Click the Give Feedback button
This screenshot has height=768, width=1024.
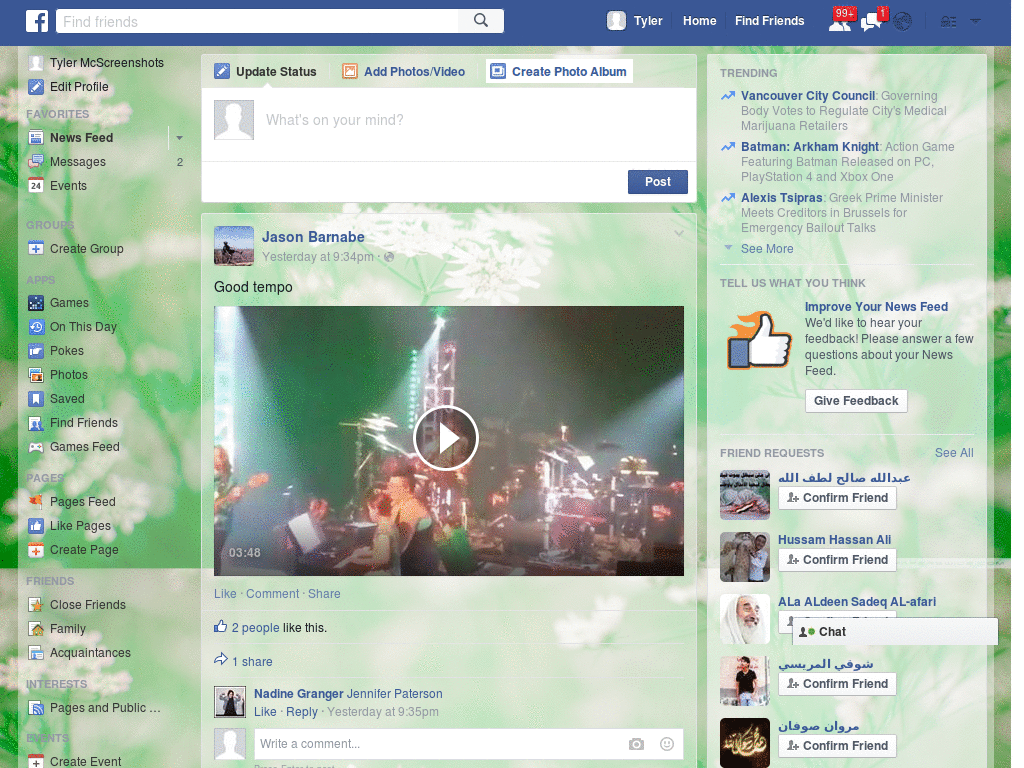pos(856,401)
